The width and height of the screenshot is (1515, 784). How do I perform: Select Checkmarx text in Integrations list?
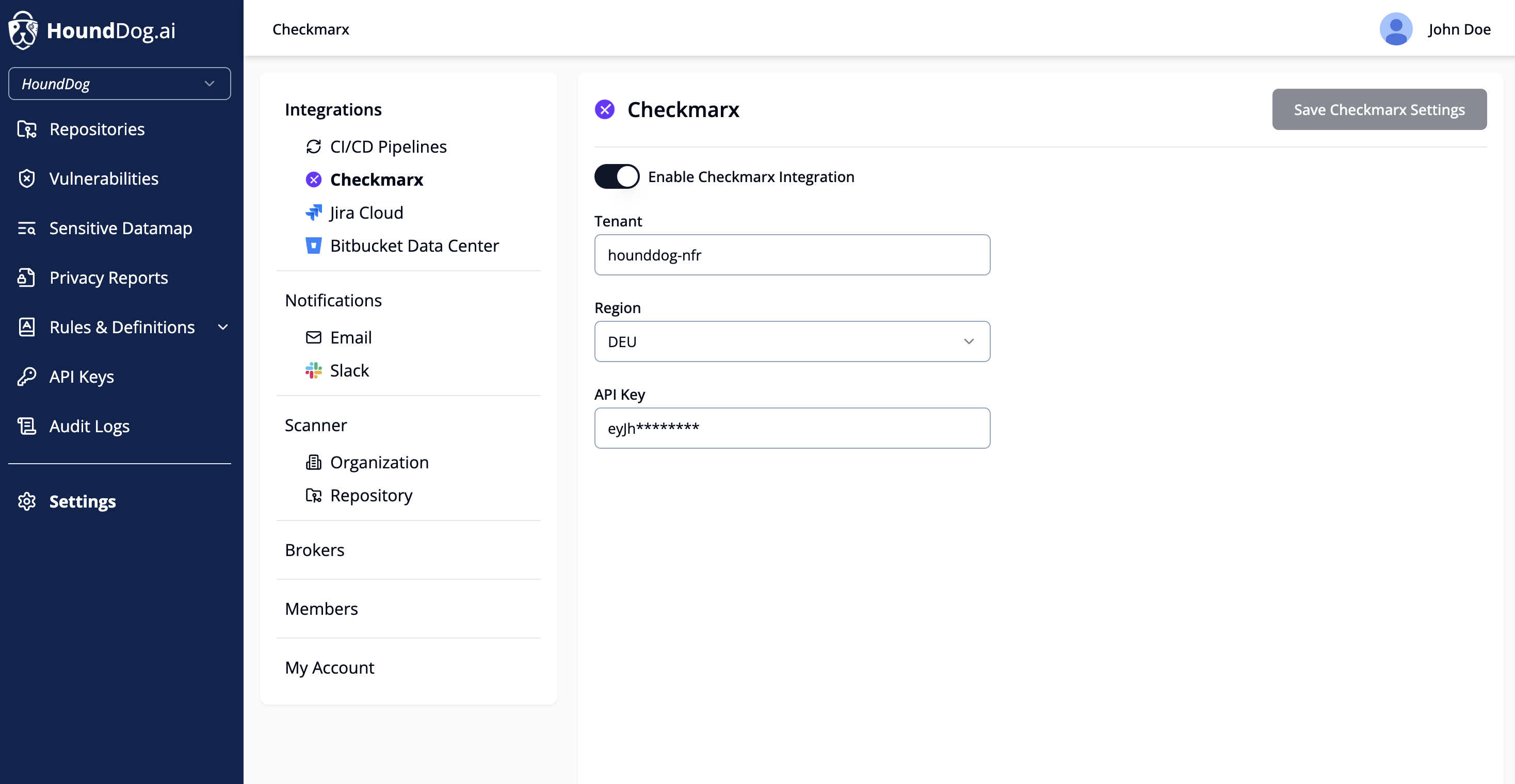click(376, 179)
